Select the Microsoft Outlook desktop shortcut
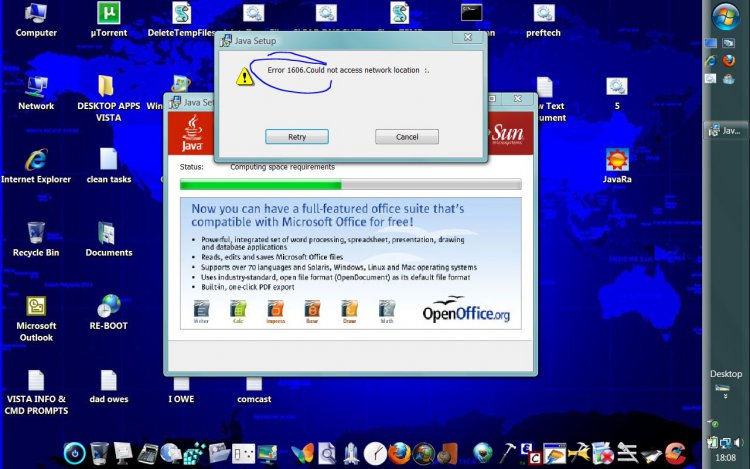Screen dimensions: 750x469 click(36, 319)
